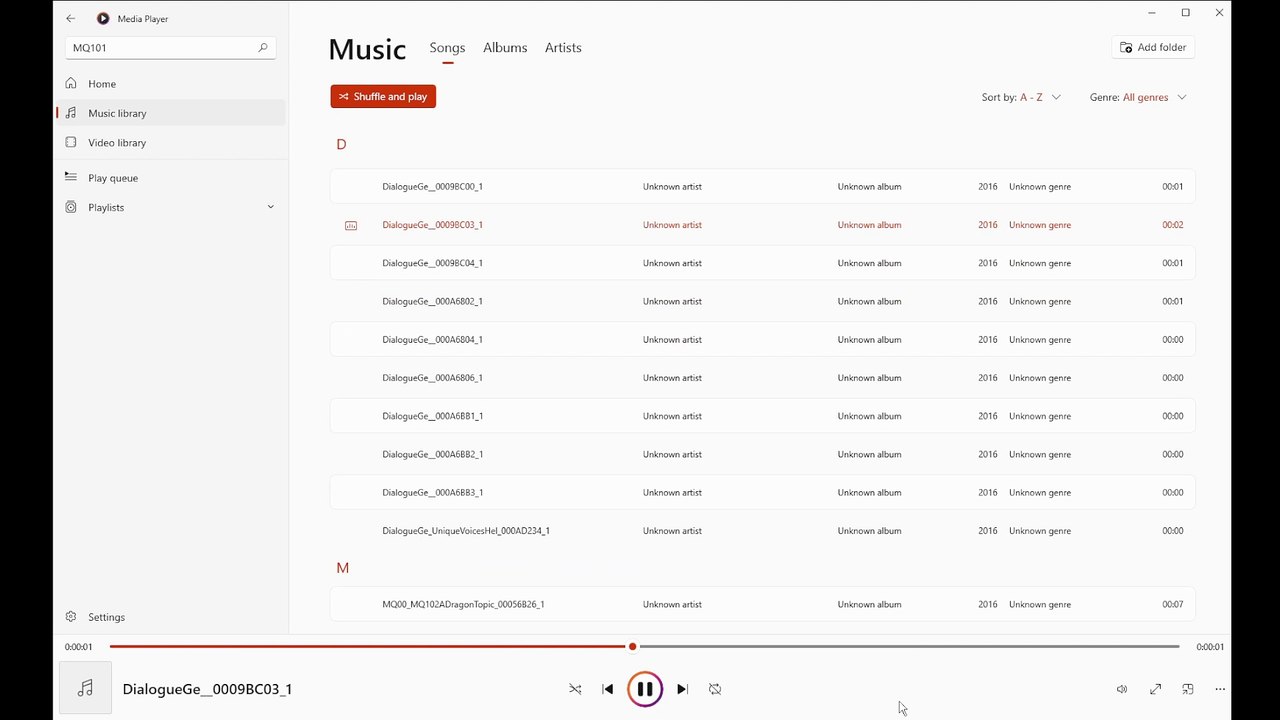The height and width of the screenshot is (720, 1280).
Task: Click the Media Player app logo
Action: [x=103, y=18]
